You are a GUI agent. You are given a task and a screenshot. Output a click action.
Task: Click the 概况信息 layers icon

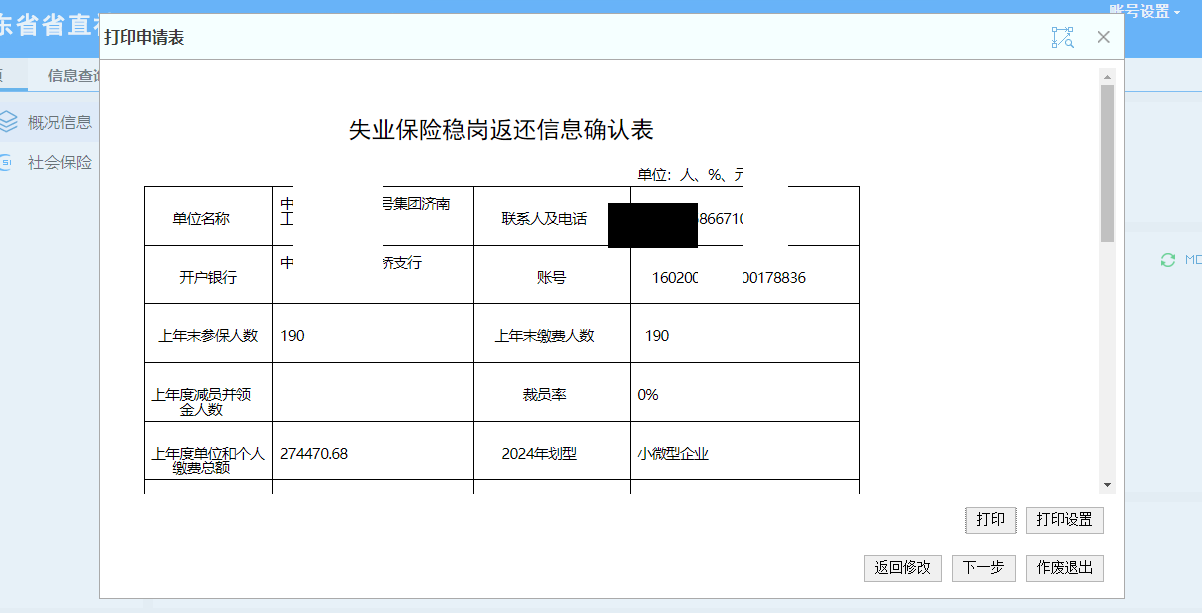click(x=9, y=122)
